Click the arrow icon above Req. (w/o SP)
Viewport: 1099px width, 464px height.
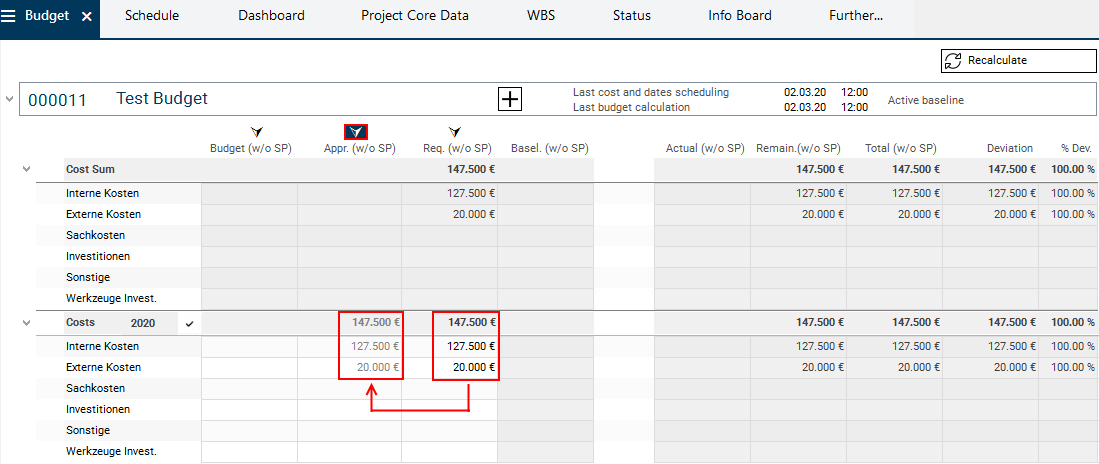coord(456,131)
